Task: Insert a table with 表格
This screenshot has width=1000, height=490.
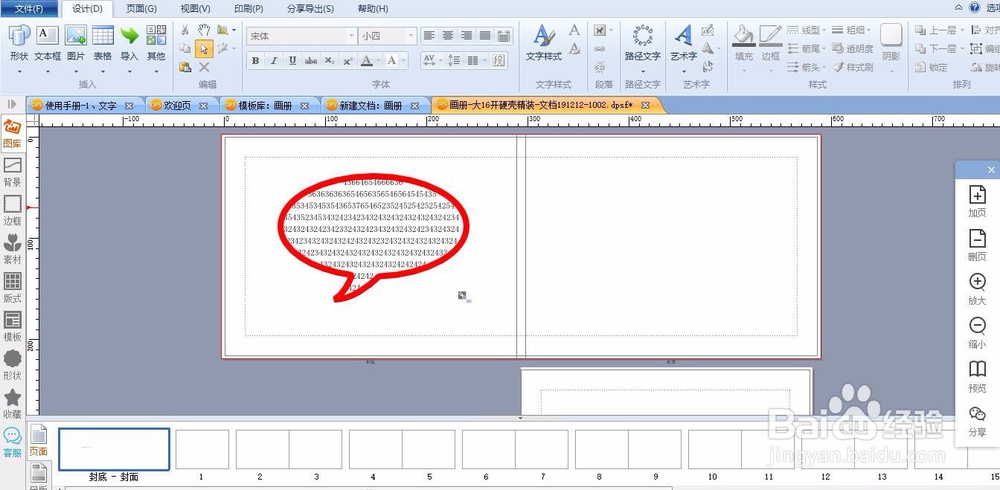Action: (103, 43)
